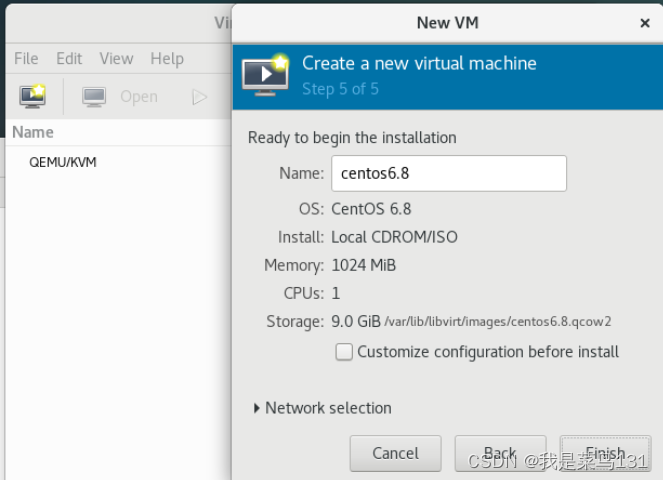663x480 pixels.
Task: Go Back to the previous step
Action: pyautogui.click(x=500, y=453)
